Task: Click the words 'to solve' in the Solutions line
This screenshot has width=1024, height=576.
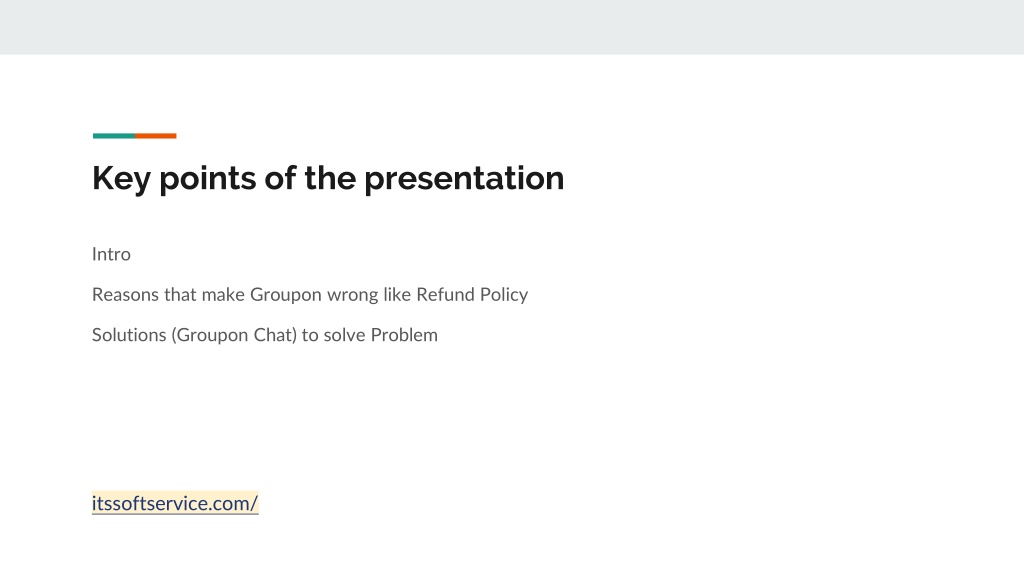Action: [334, 335]
